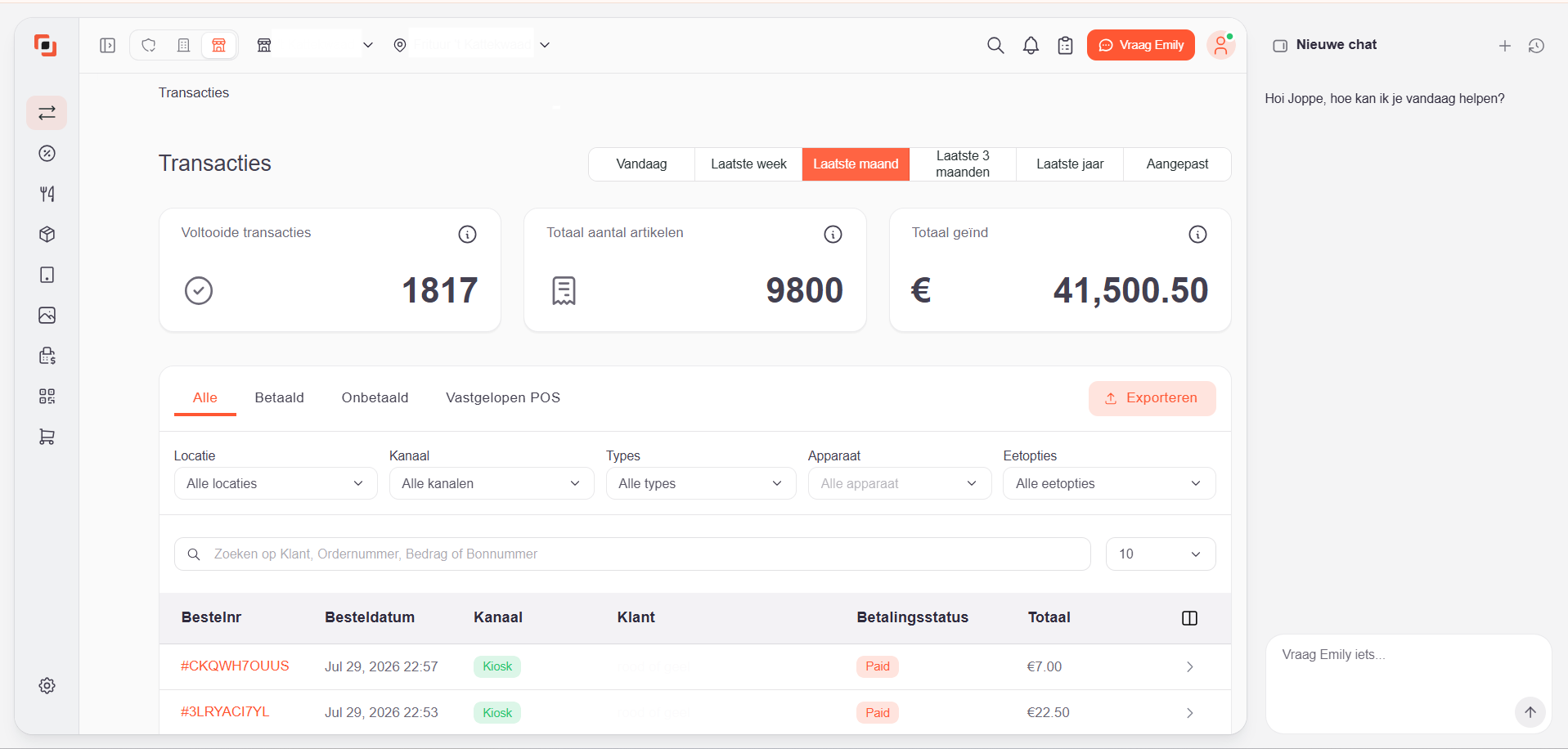Screen dimensions: 1568x749
Task: Open the Alle apparaat dropdown
Action: (899, 483)
